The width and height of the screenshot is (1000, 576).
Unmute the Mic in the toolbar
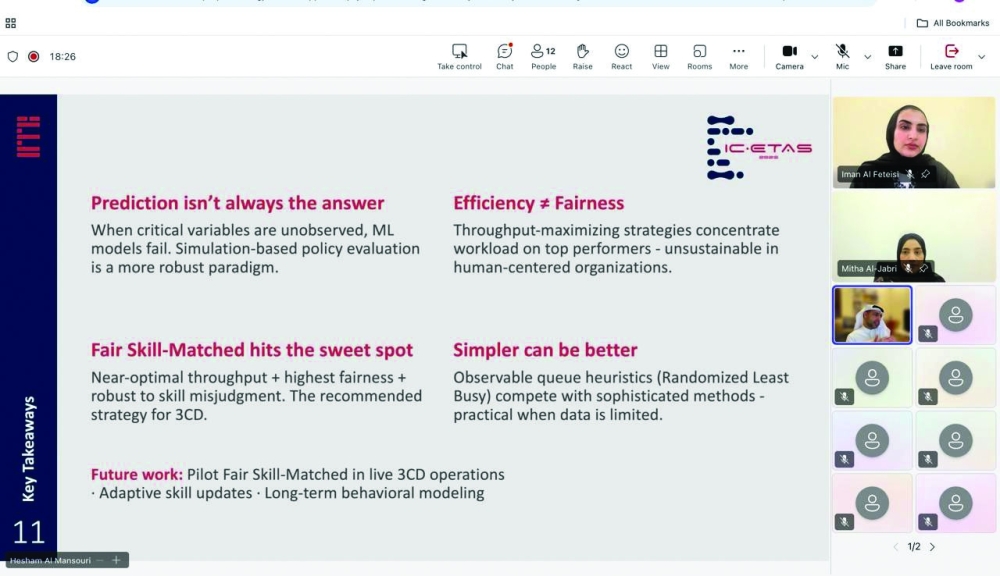[842, 56]
